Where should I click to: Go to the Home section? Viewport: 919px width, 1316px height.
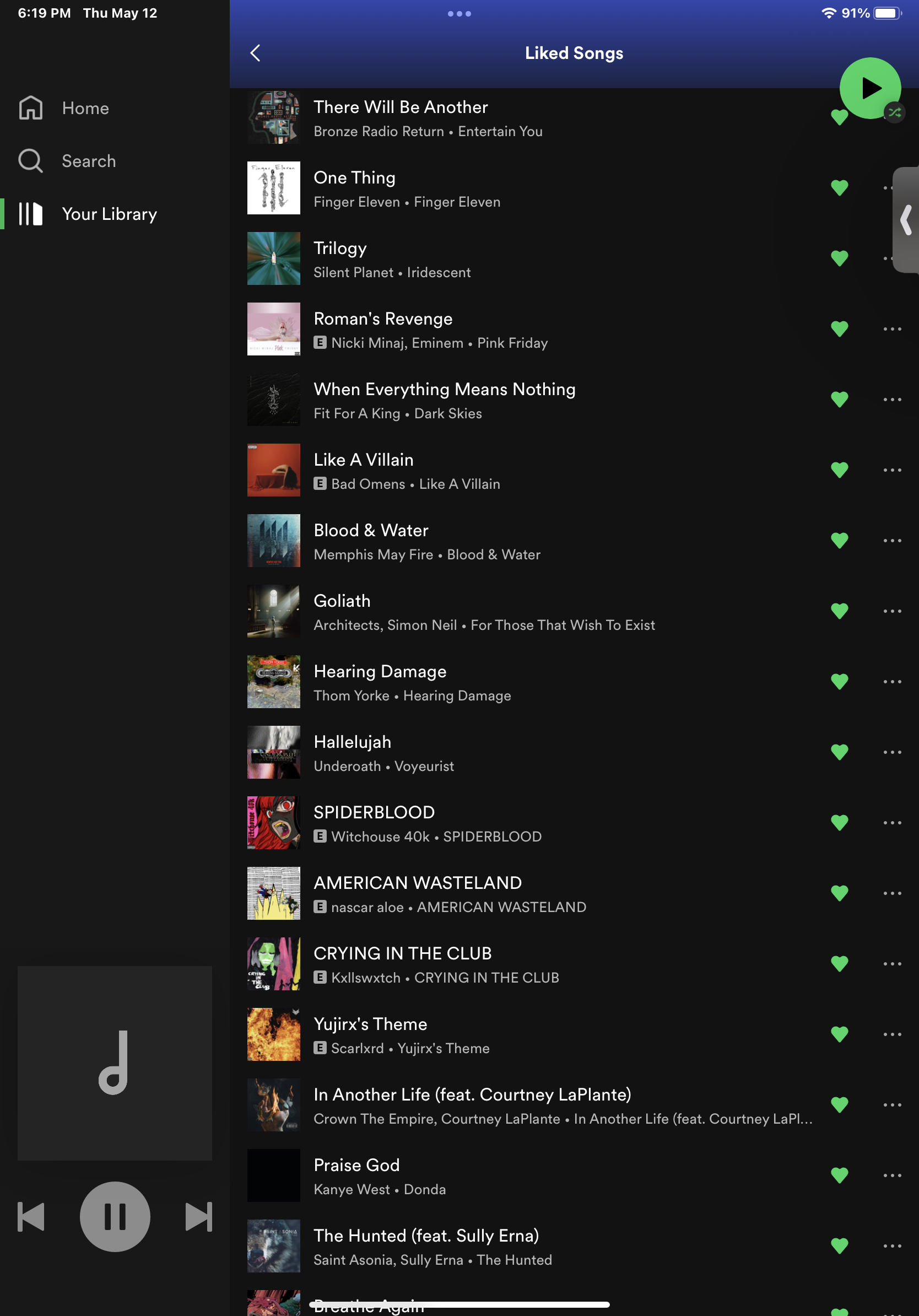point(85,109)
